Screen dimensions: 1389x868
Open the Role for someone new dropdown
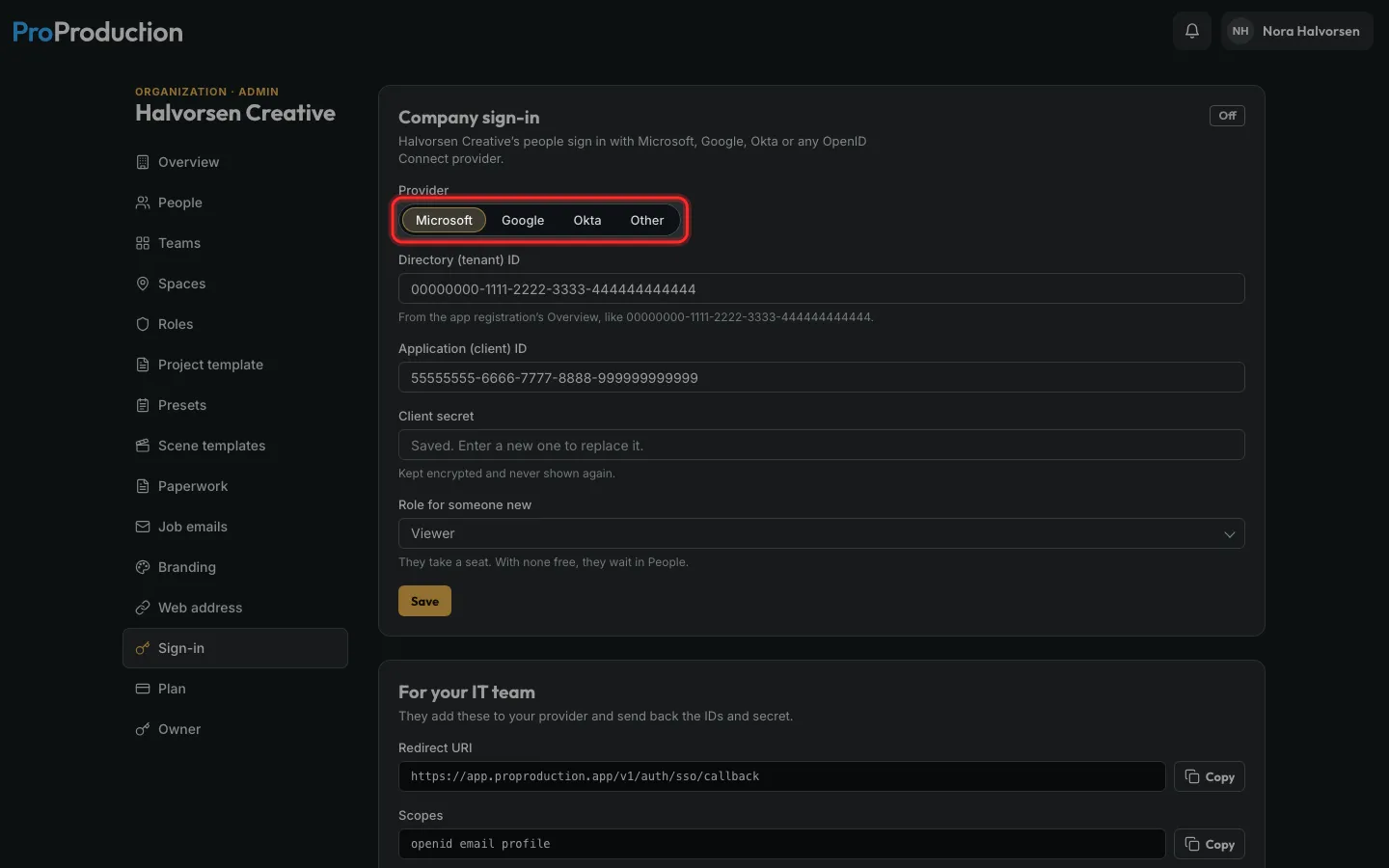coord(822,533)
